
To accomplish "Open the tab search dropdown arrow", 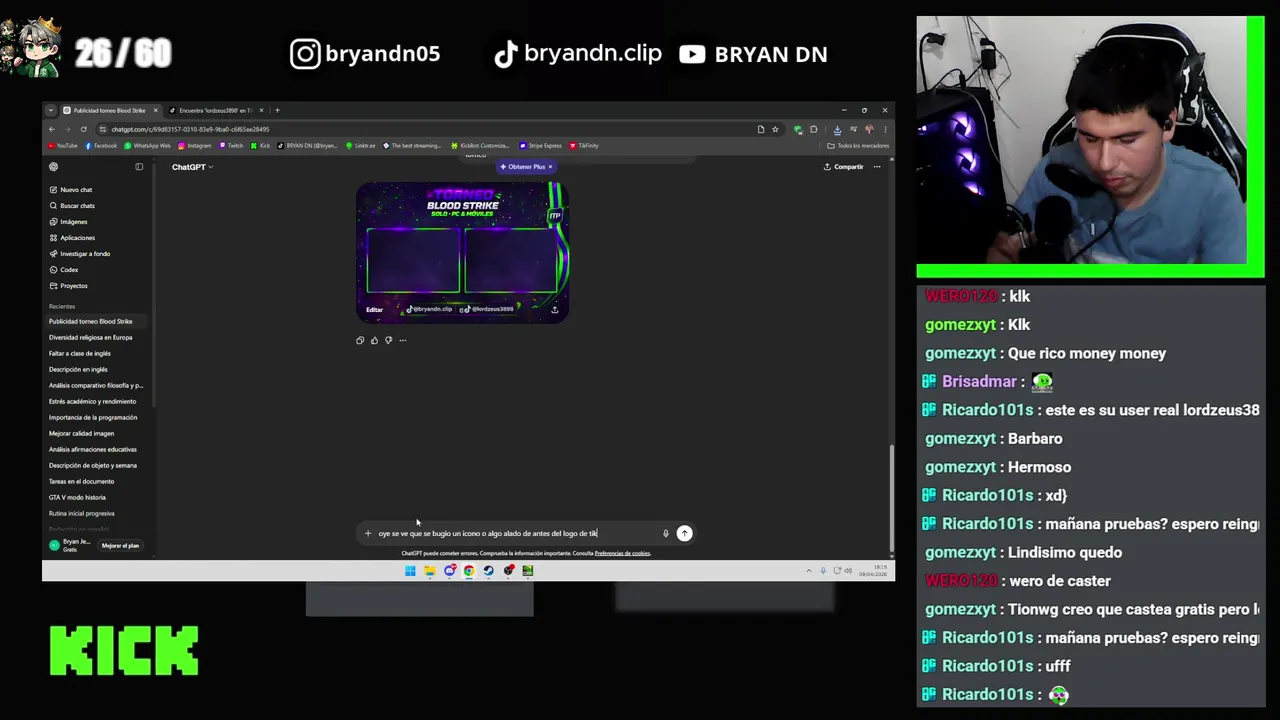I will pyautogui.click(x=51, y=110).
